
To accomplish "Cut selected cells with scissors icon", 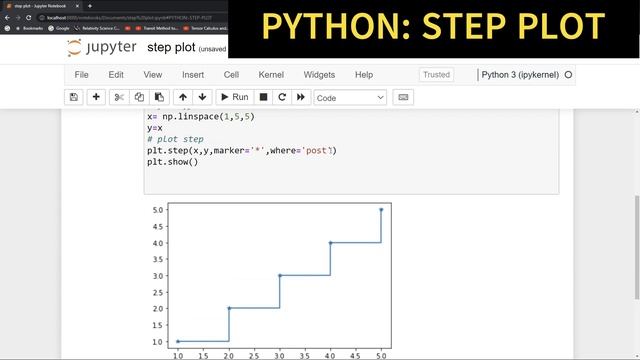I will coord(119,97).
